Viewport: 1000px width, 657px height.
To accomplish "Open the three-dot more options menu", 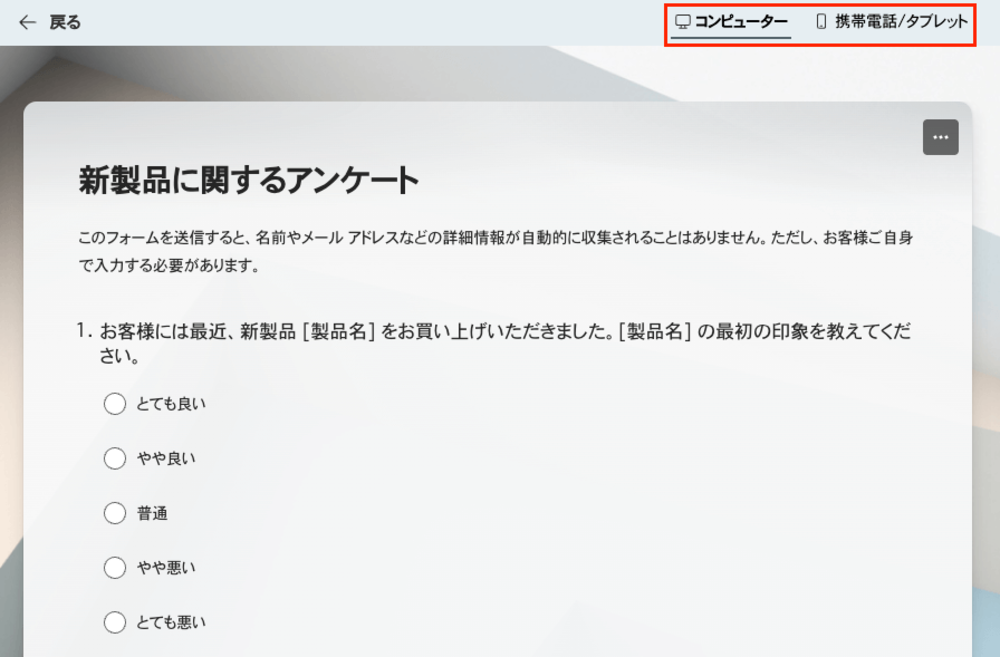I will 940,137.
